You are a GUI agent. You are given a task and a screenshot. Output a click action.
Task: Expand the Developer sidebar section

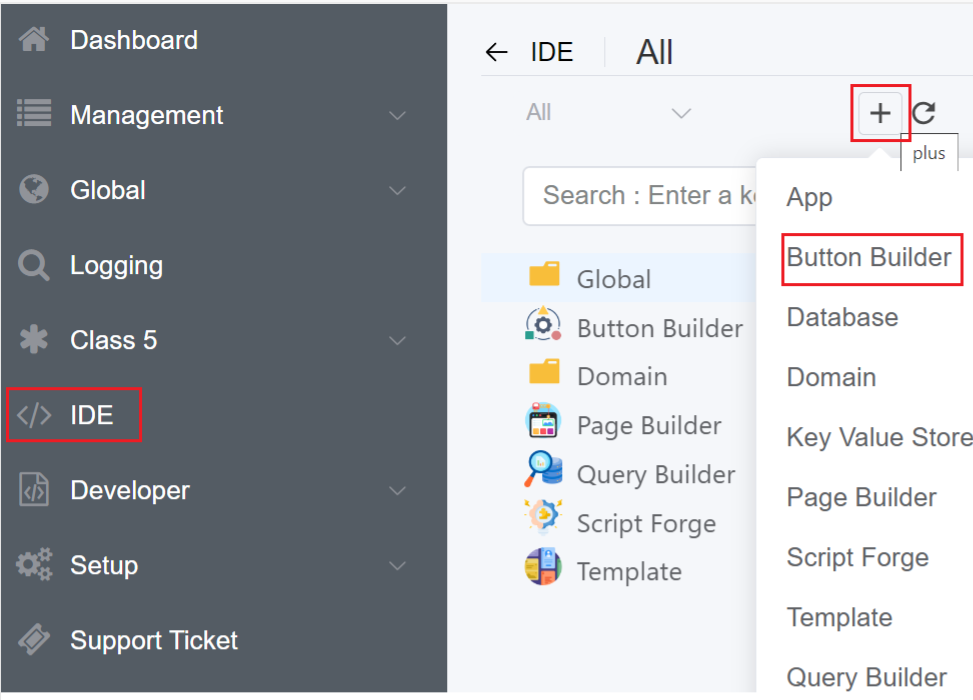click(x=397, y=491)
